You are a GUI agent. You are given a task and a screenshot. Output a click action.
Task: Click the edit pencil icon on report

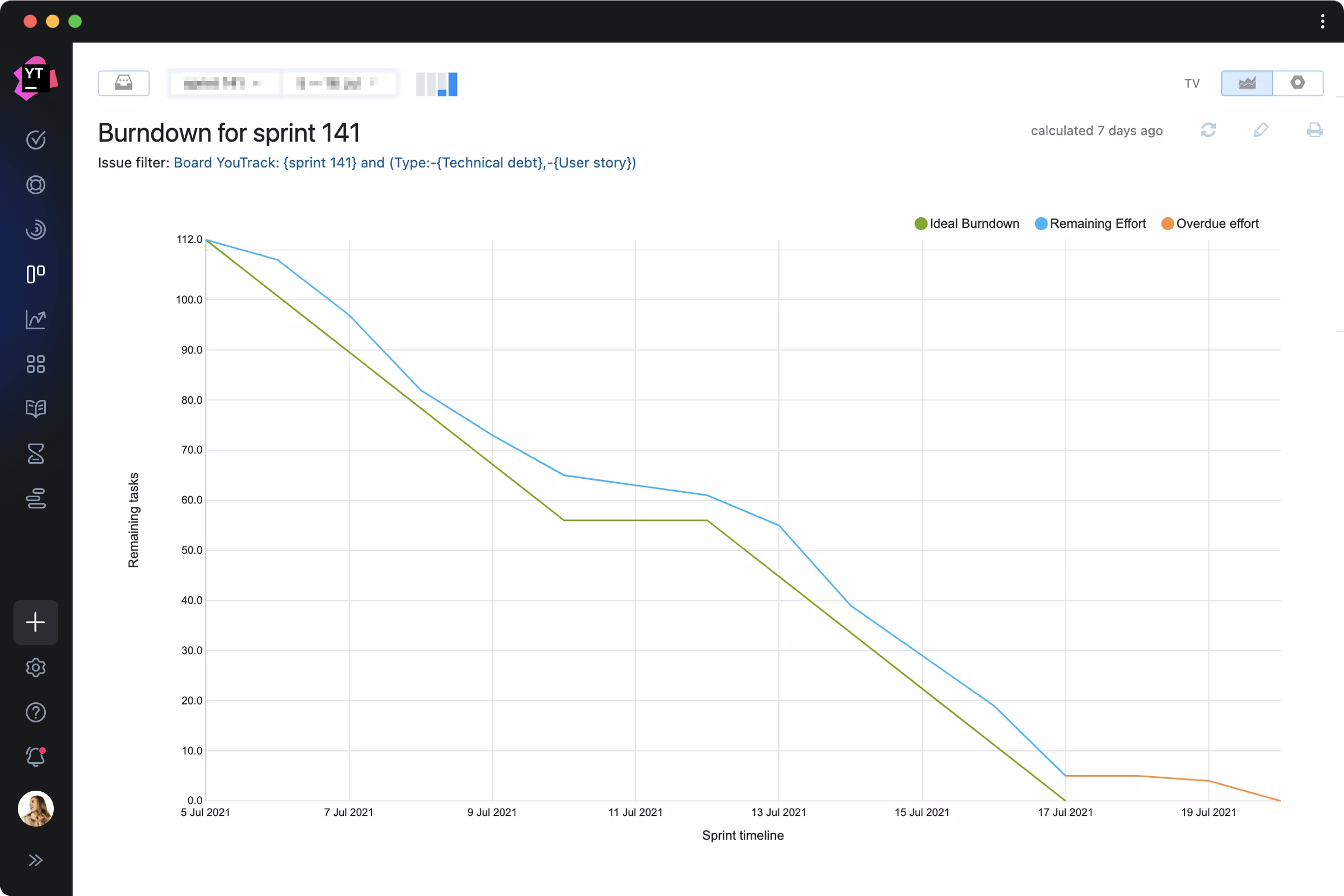pyautogui.click(x=1262, y=131)
